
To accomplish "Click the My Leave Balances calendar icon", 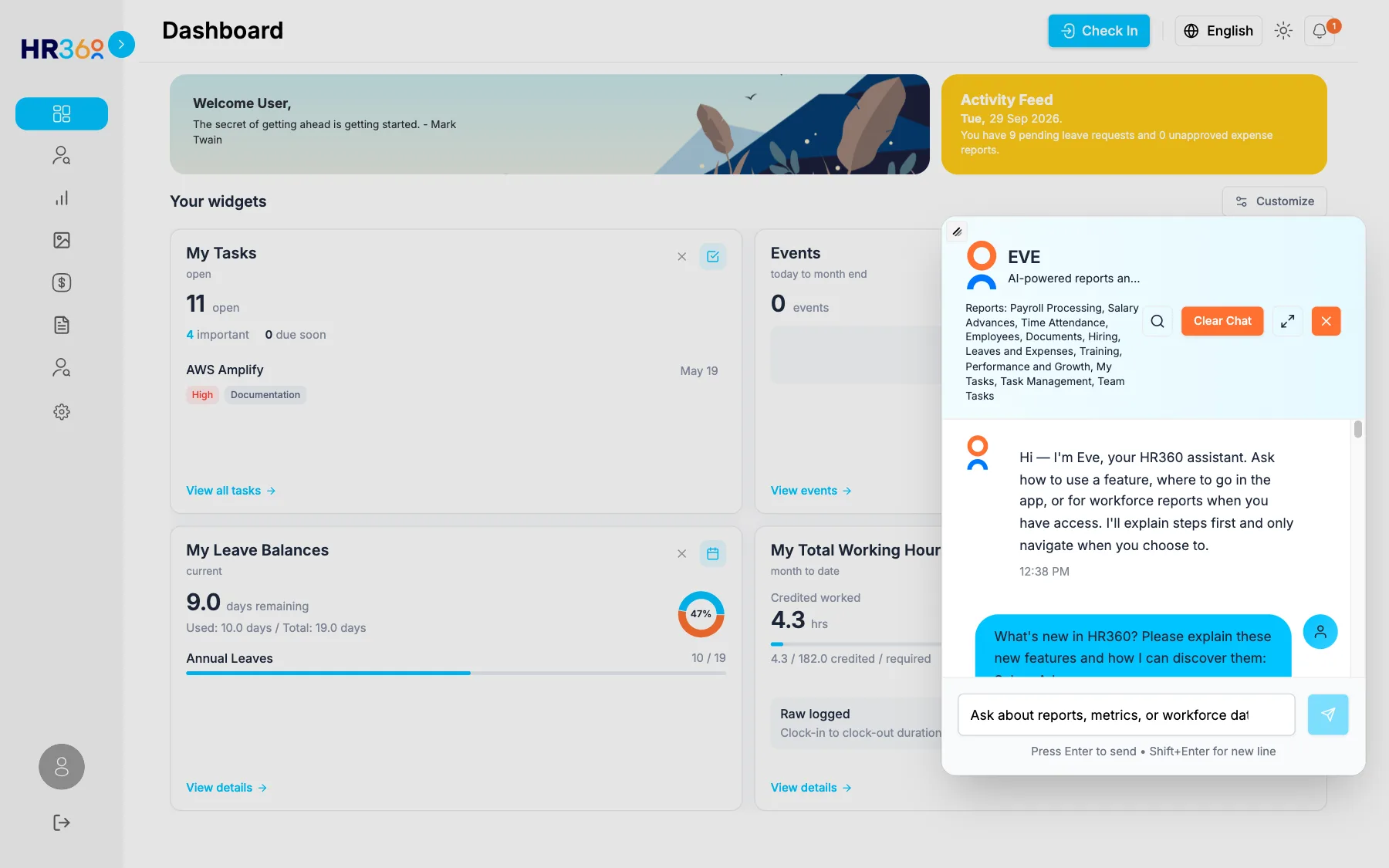I will [713, 553].
